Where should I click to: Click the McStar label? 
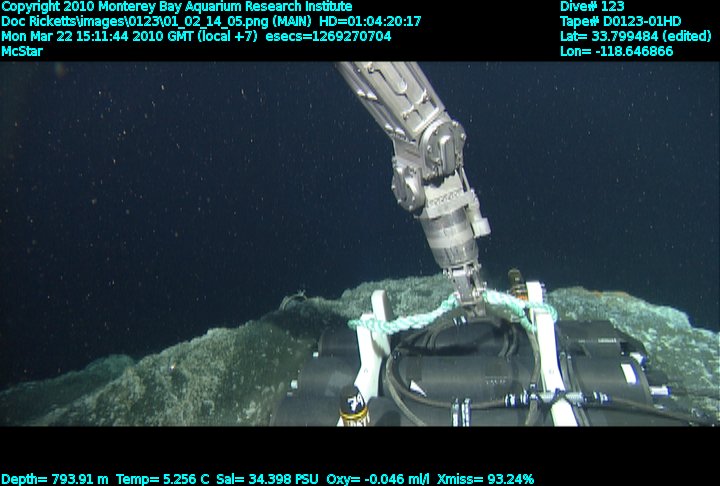pos(22,51)
